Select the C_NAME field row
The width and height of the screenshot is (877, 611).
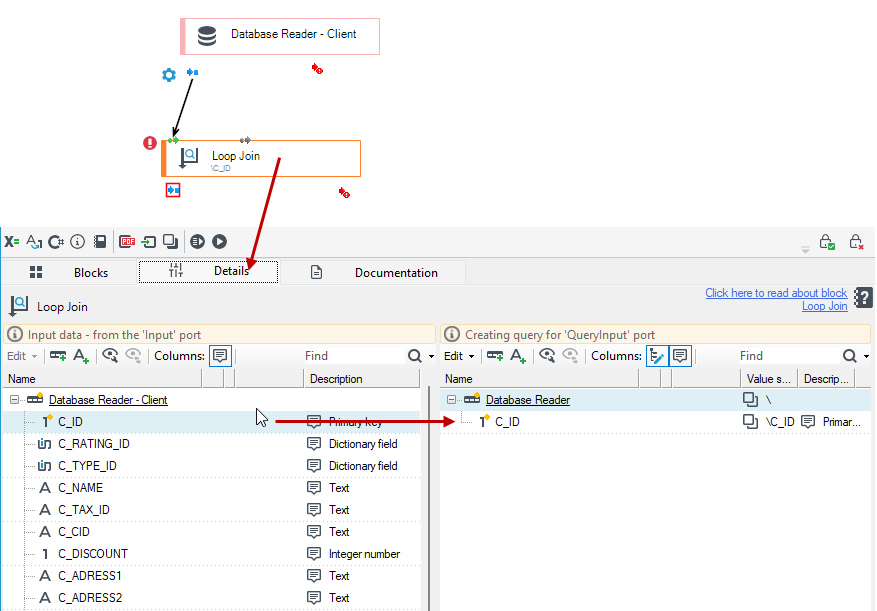pos(211,487)
